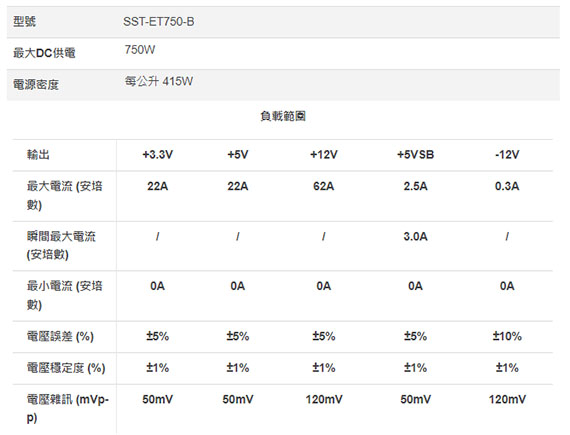Click the 負載範圍 section heading

tap(283, 116)
